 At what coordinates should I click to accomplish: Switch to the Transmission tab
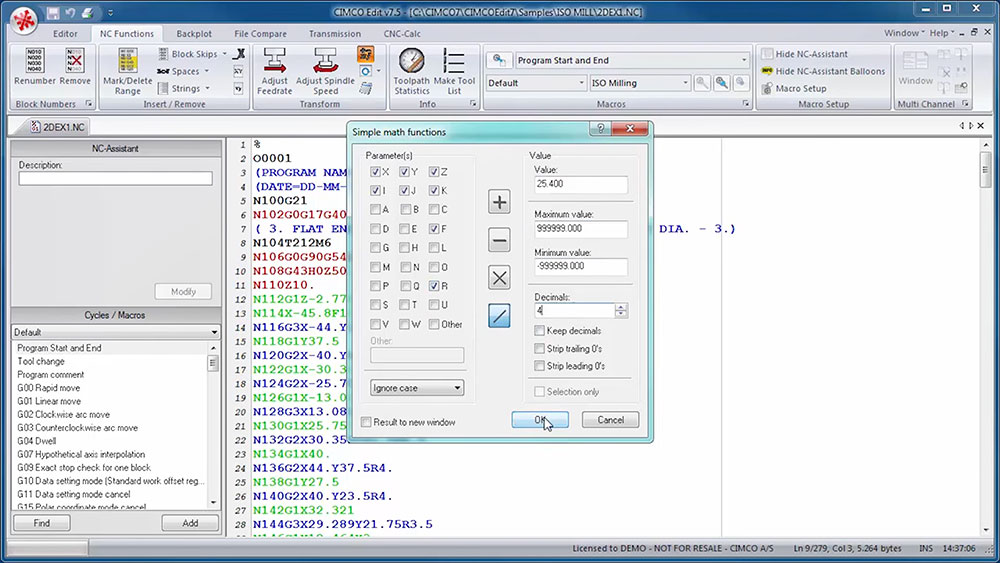pos(335,34)
